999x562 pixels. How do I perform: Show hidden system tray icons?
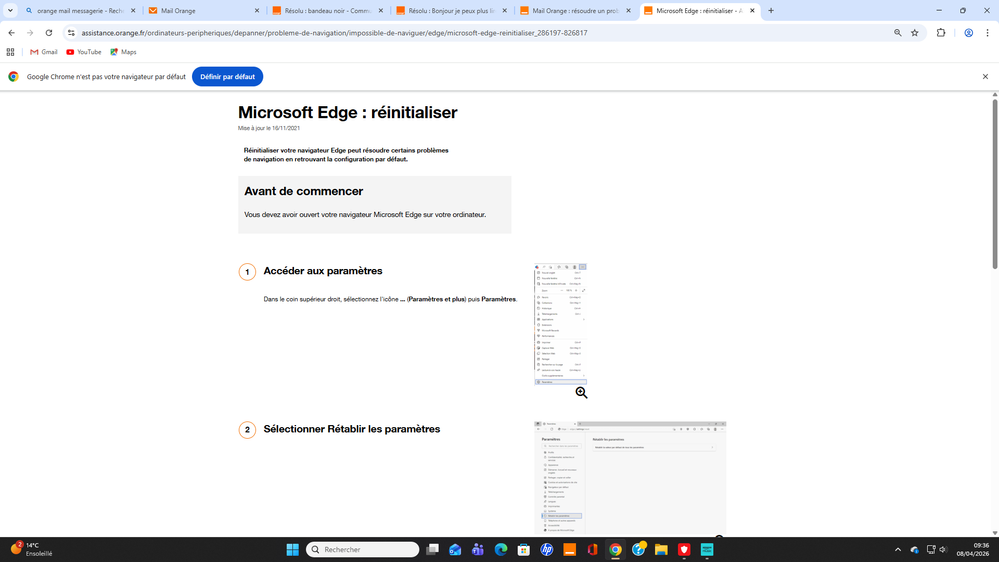point(898,549)
